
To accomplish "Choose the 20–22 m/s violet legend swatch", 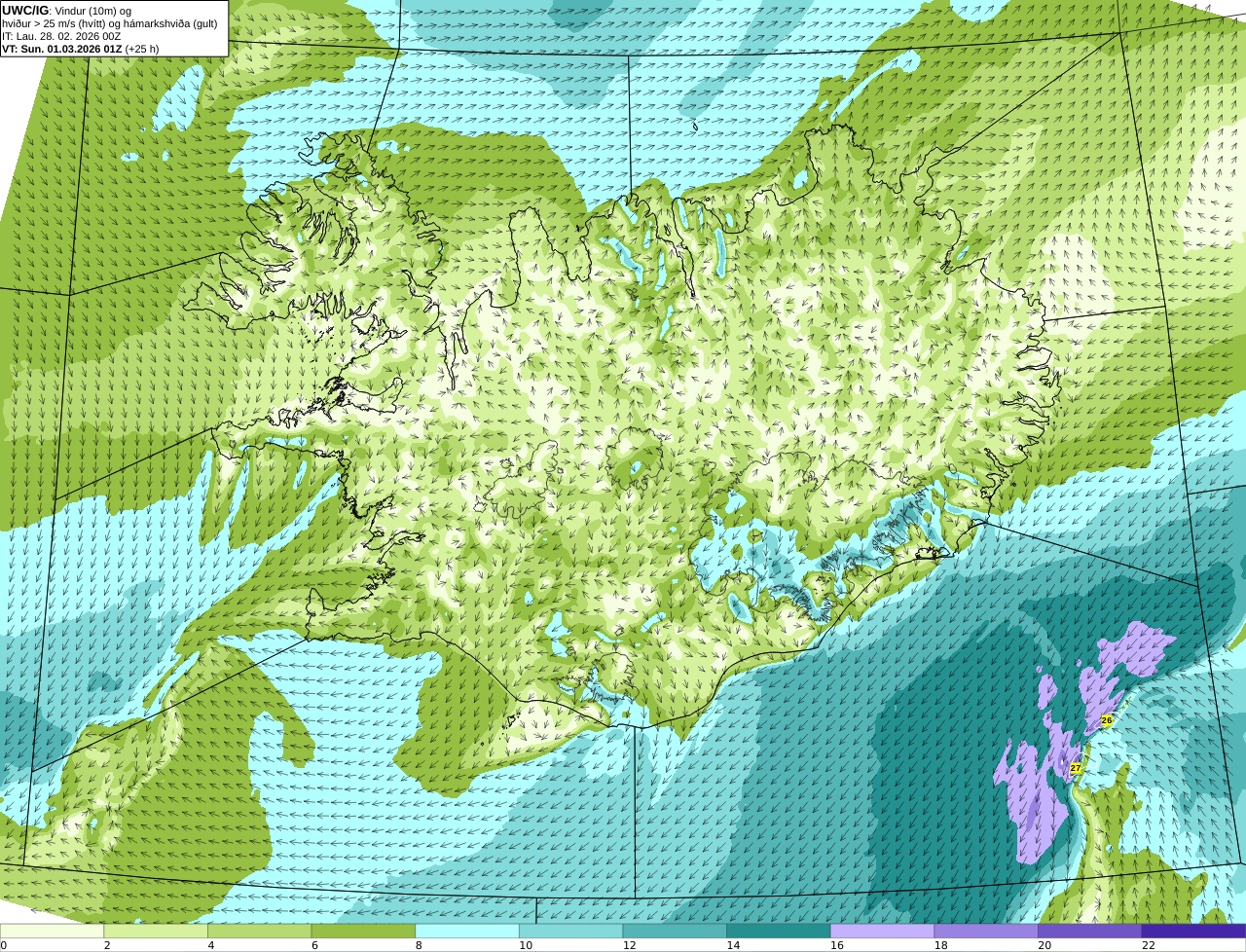I will tap(1090, 932).
